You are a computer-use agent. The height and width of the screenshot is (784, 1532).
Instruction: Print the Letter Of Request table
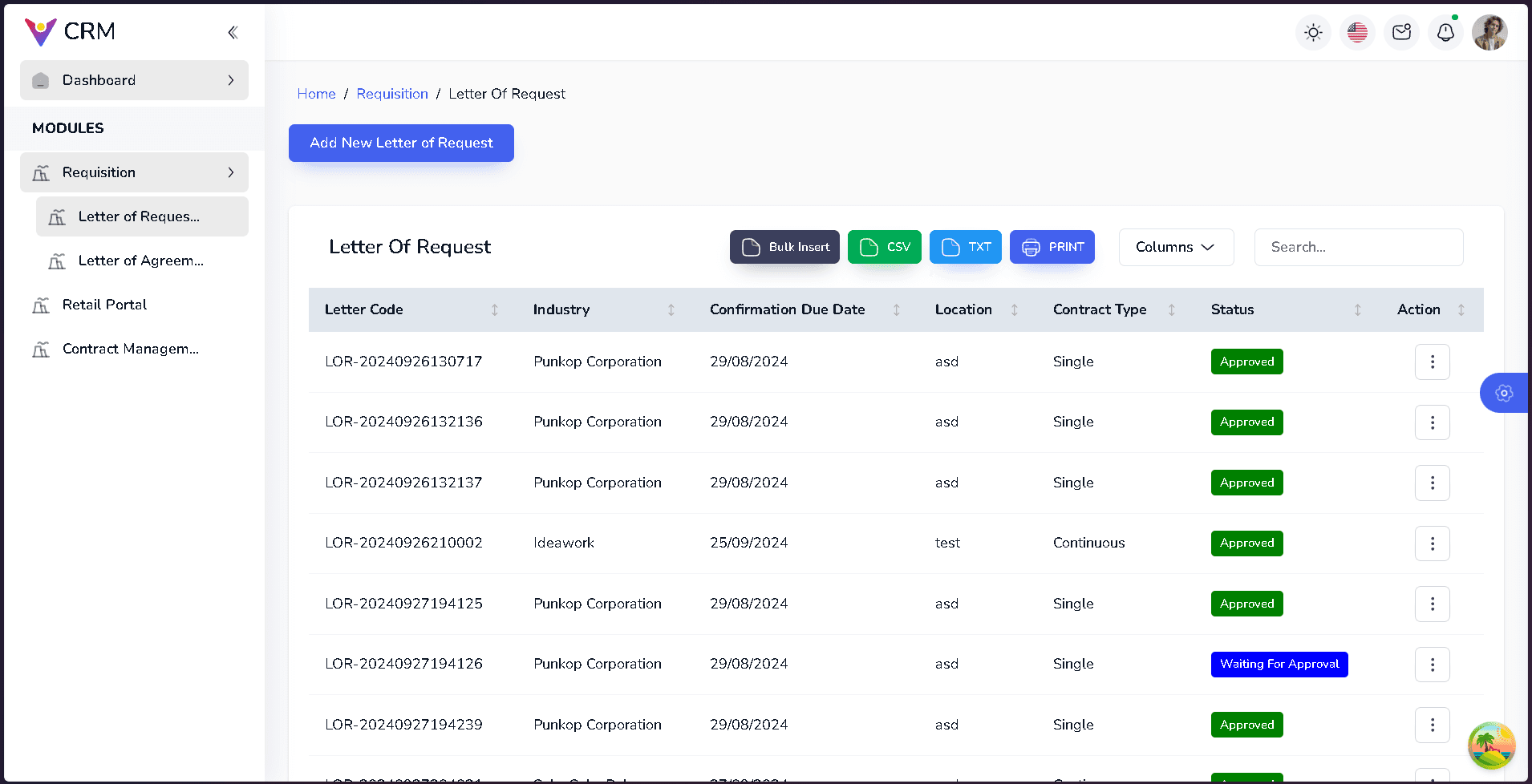pos(1052,247)
